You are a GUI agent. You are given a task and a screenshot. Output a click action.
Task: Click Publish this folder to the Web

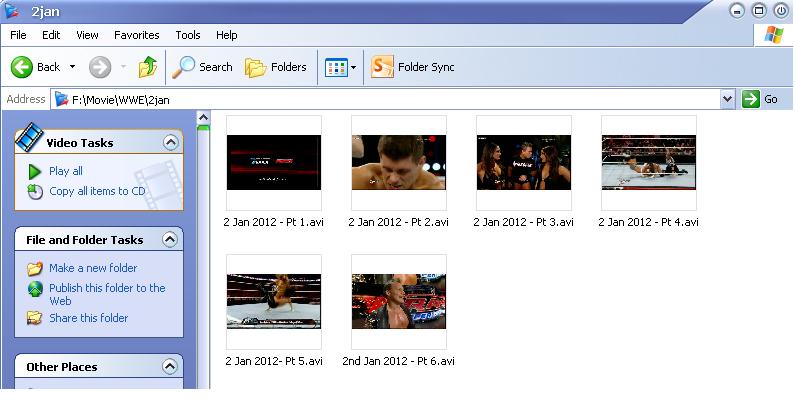coord(107,294)
